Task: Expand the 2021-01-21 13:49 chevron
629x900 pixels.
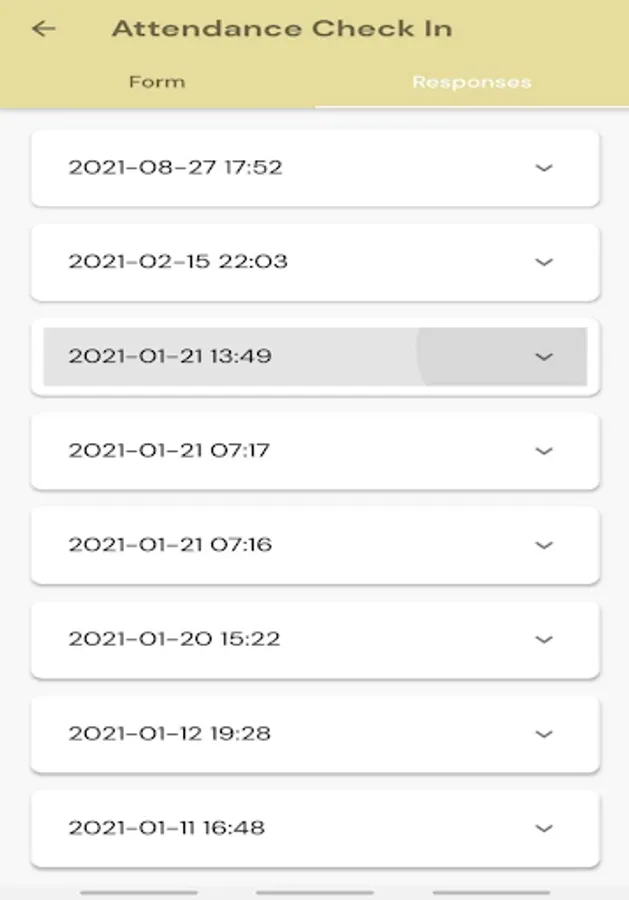Action: (543, 356)
